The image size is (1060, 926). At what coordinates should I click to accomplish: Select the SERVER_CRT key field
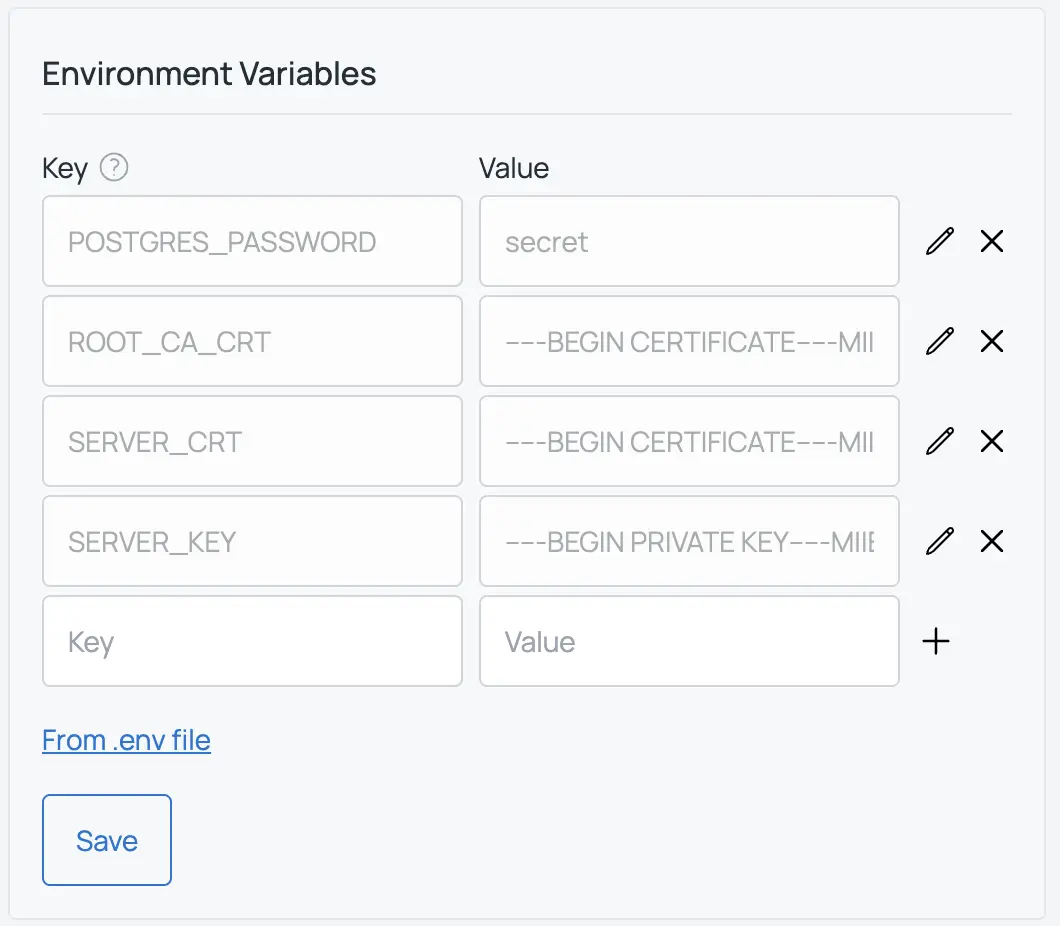pos(252,441)
